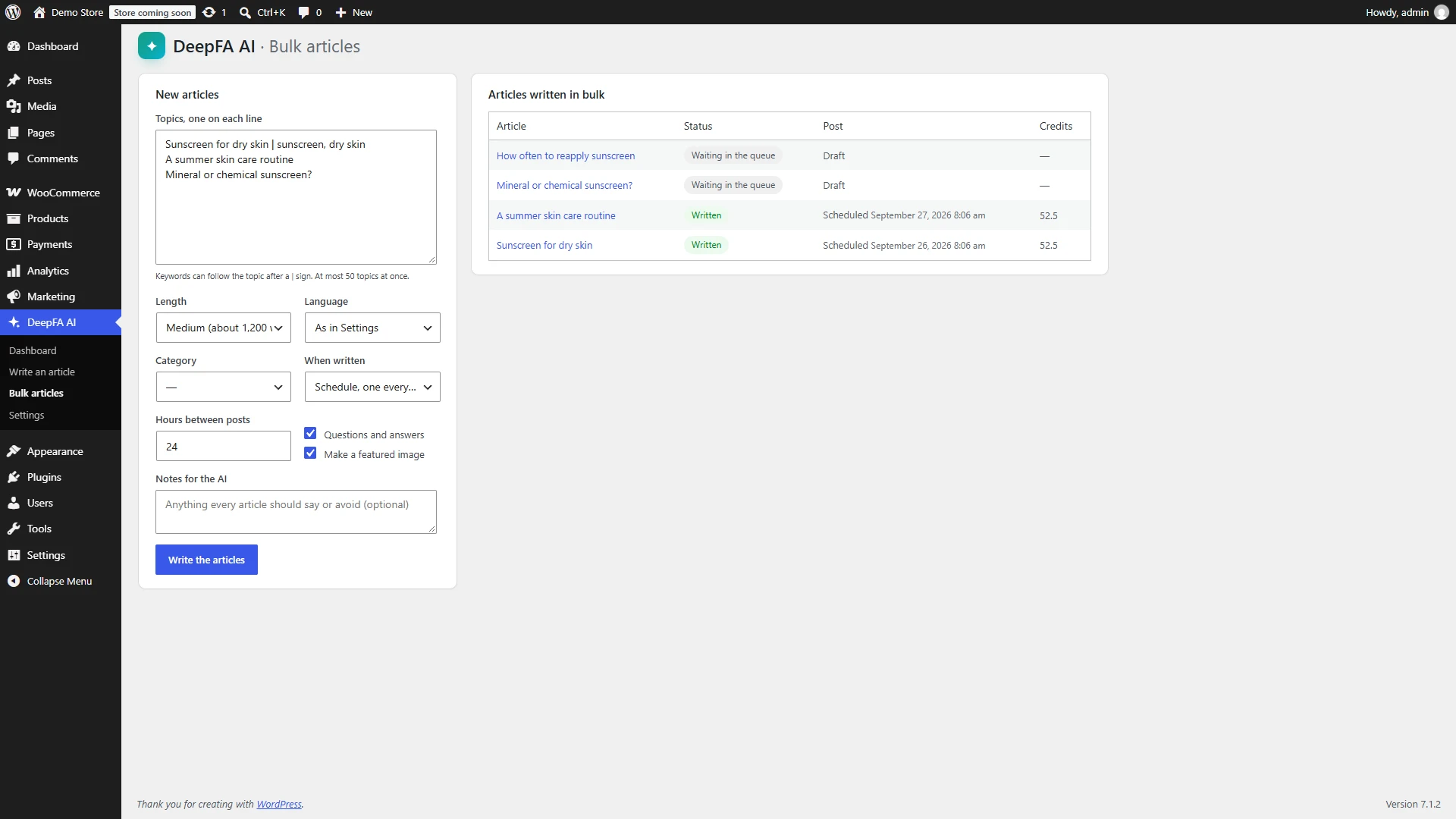
Task: Click the Topics textarea
Action: point(296,197)
